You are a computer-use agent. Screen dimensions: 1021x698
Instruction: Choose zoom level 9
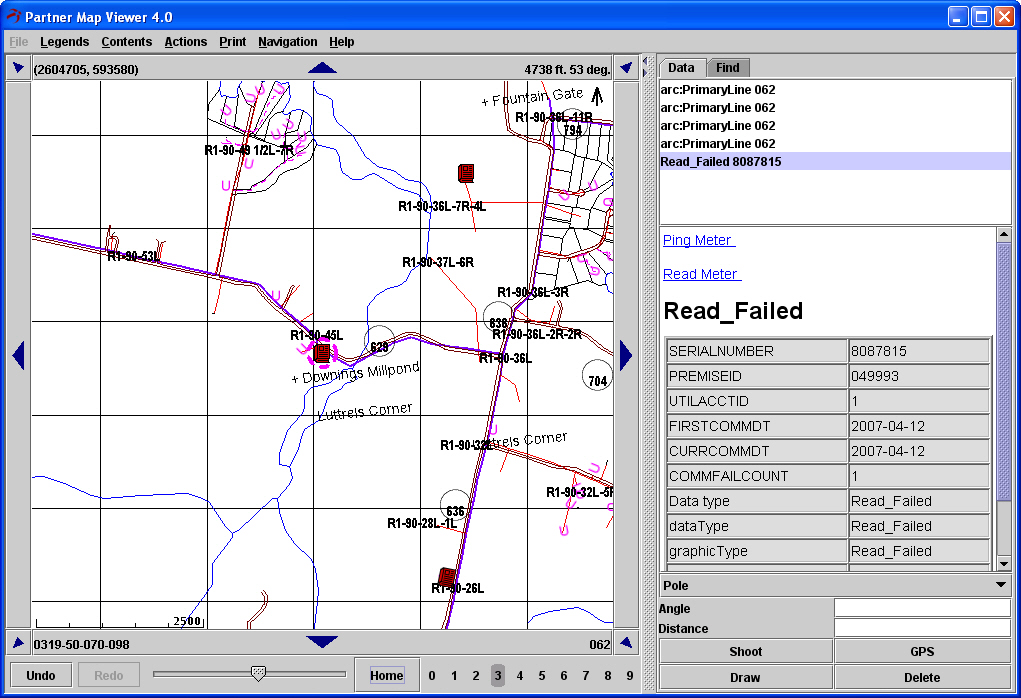coord(629,676)
